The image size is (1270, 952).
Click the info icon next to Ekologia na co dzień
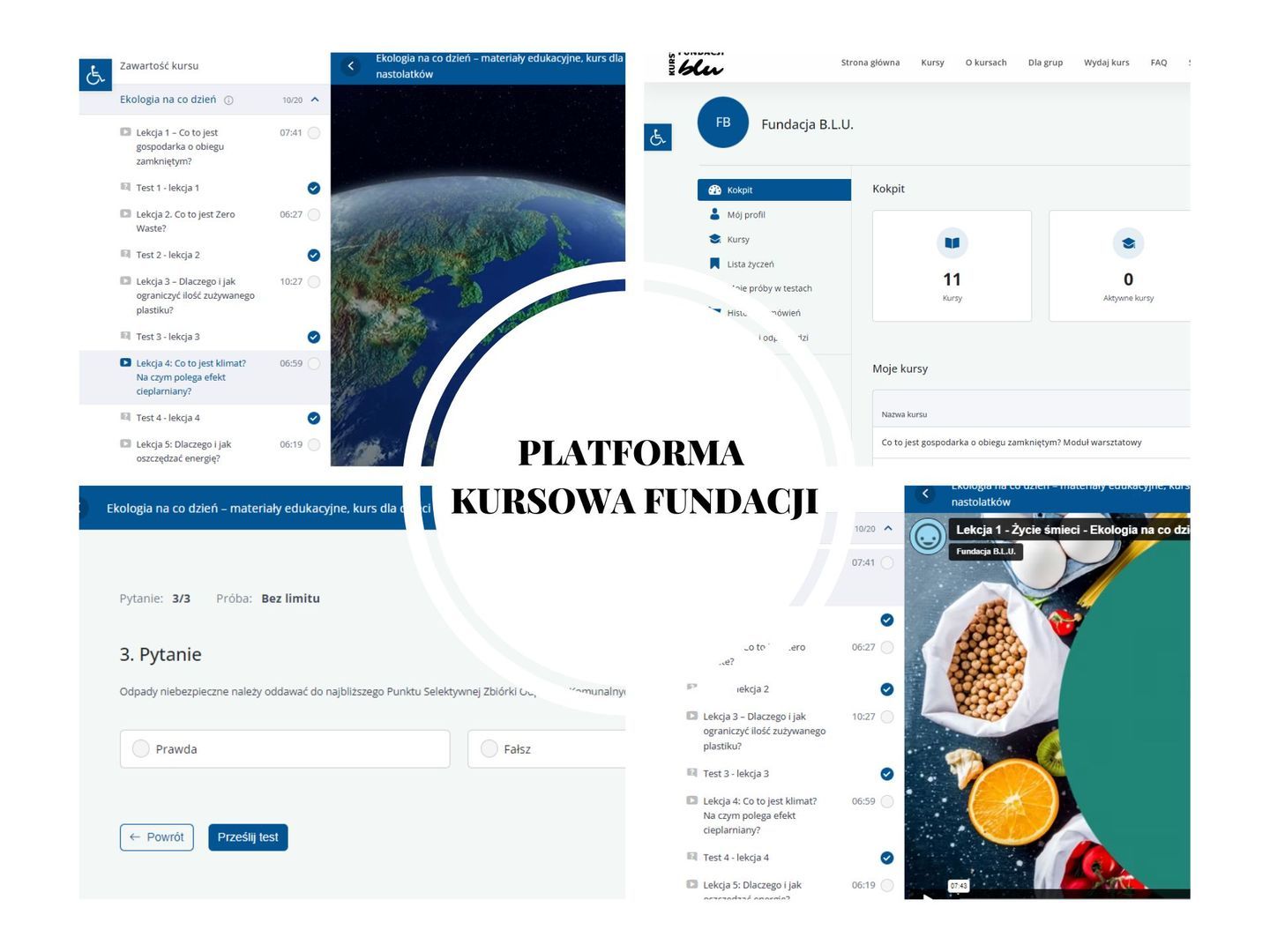[228, 100]
